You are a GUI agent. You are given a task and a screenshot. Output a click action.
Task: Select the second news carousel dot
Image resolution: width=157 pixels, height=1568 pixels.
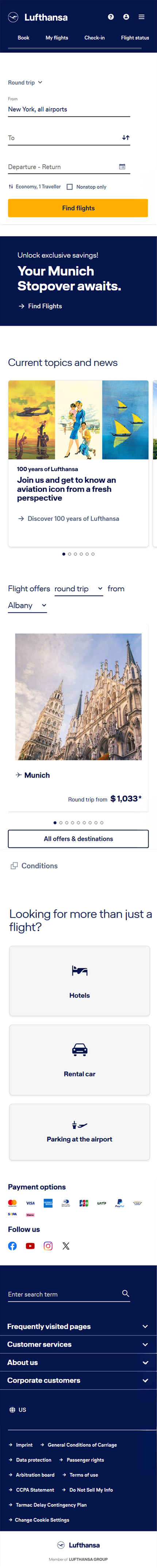point(70,554)
